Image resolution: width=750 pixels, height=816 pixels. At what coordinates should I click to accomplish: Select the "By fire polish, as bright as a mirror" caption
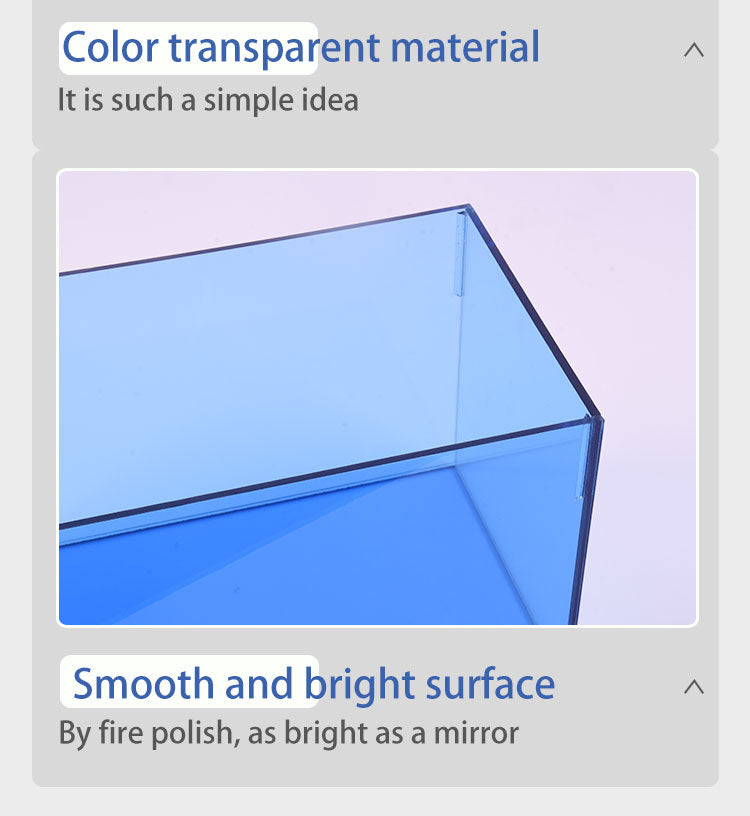click(x=288, y=733)
